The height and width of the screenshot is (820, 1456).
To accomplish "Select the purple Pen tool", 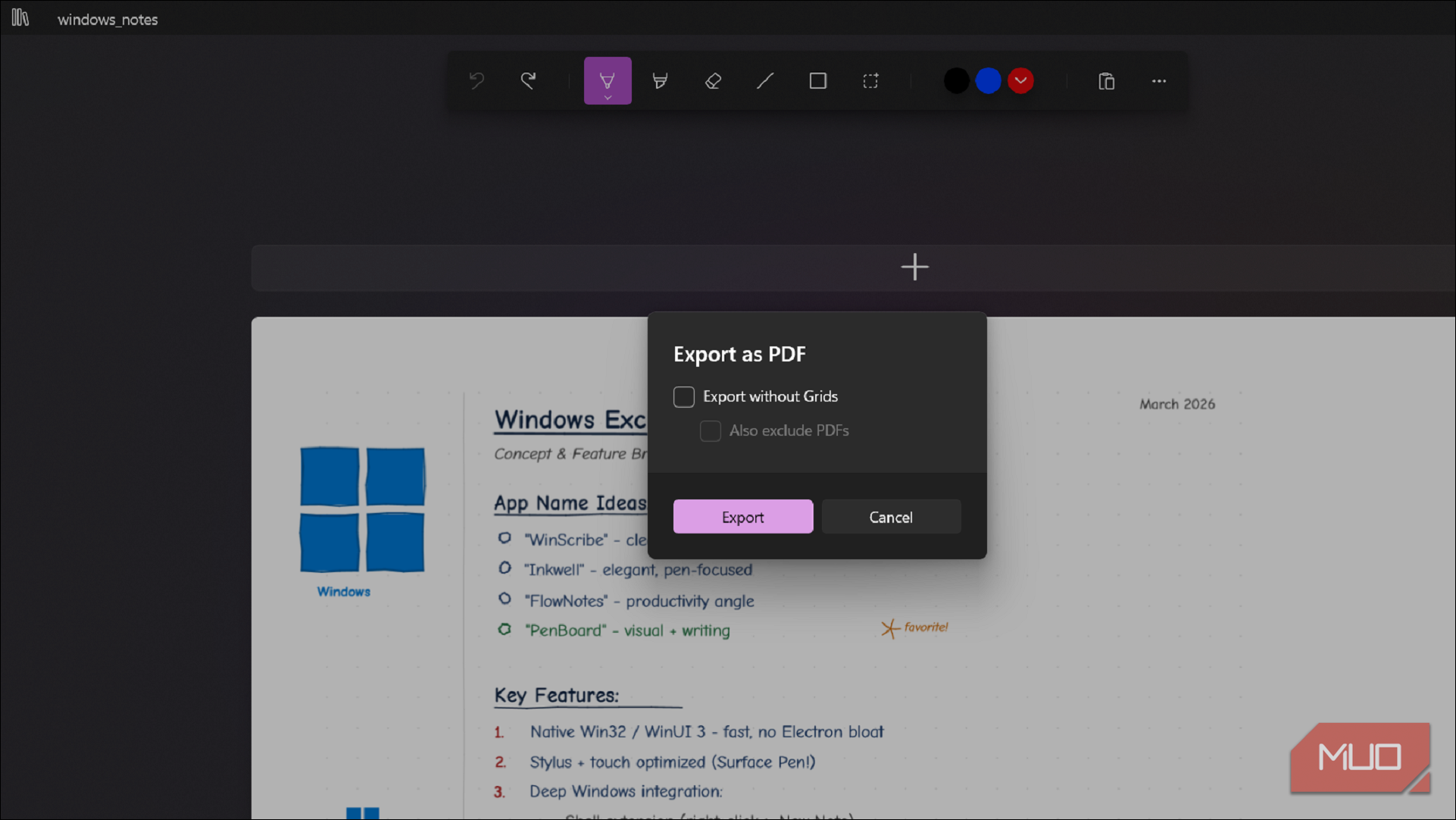I will 608,80.
